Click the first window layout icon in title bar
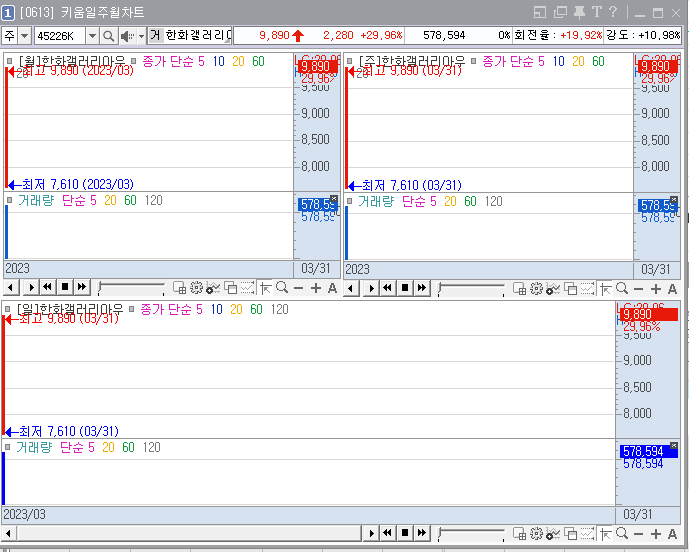This screenshot has height=552, width=689. click(540, 12)
